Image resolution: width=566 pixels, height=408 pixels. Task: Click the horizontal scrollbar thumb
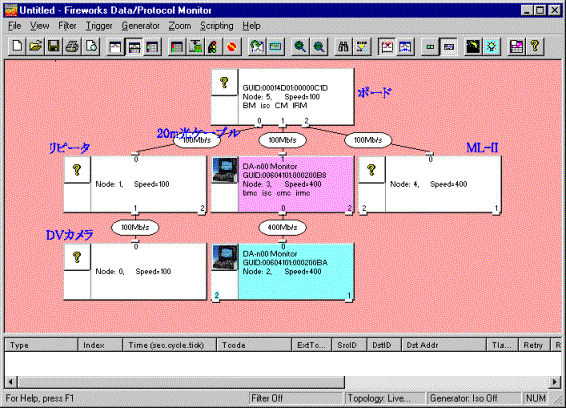pos(181,382)
